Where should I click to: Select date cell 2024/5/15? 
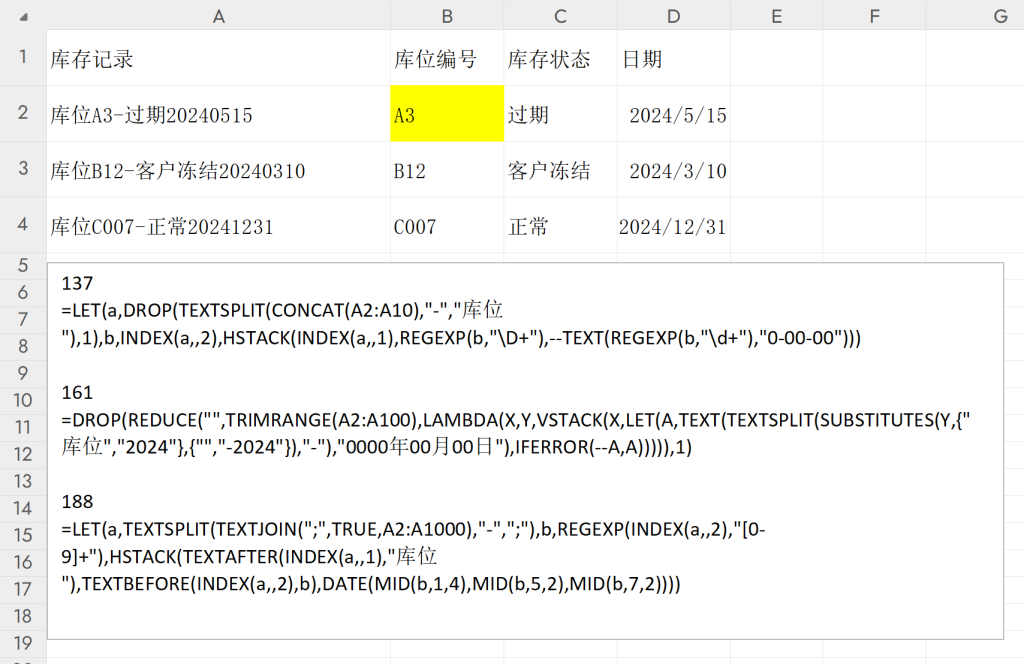pyautogui.click(x=674, y=114)
